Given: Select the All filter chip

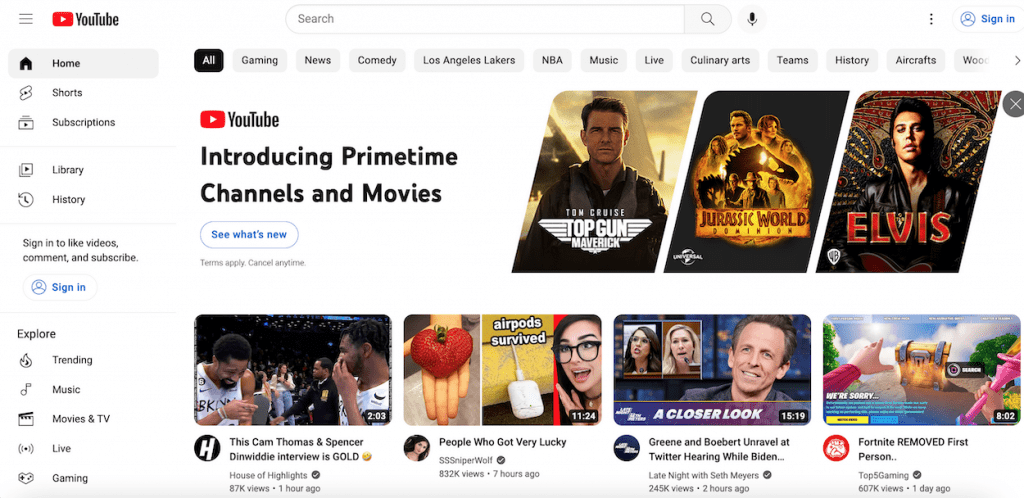Looking at the screenshot, I should (208, 60).
